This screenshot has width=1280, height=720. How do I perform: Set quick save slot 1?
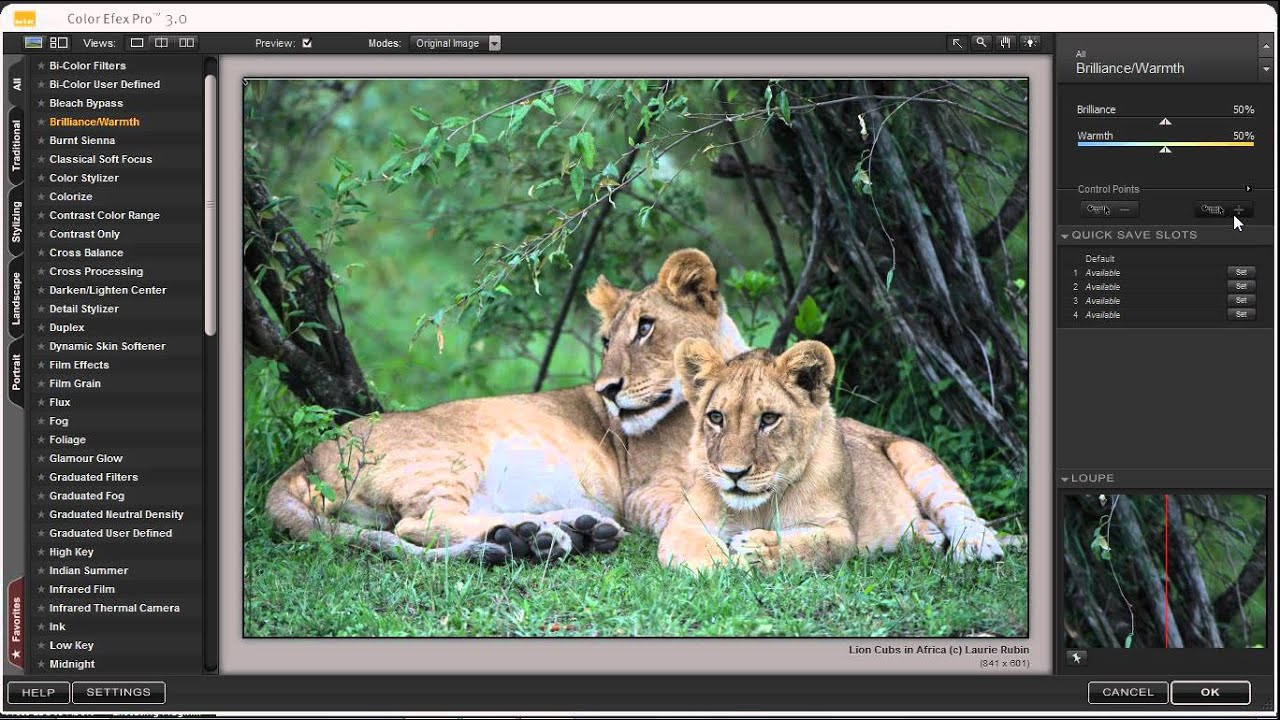click(1241, 273)
